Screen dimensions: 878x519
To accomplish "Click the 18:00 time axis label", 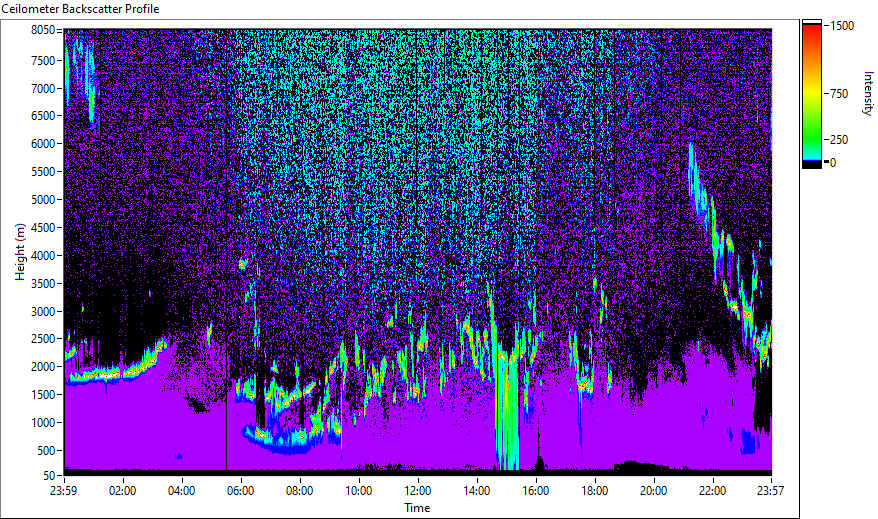I will 595,491.
